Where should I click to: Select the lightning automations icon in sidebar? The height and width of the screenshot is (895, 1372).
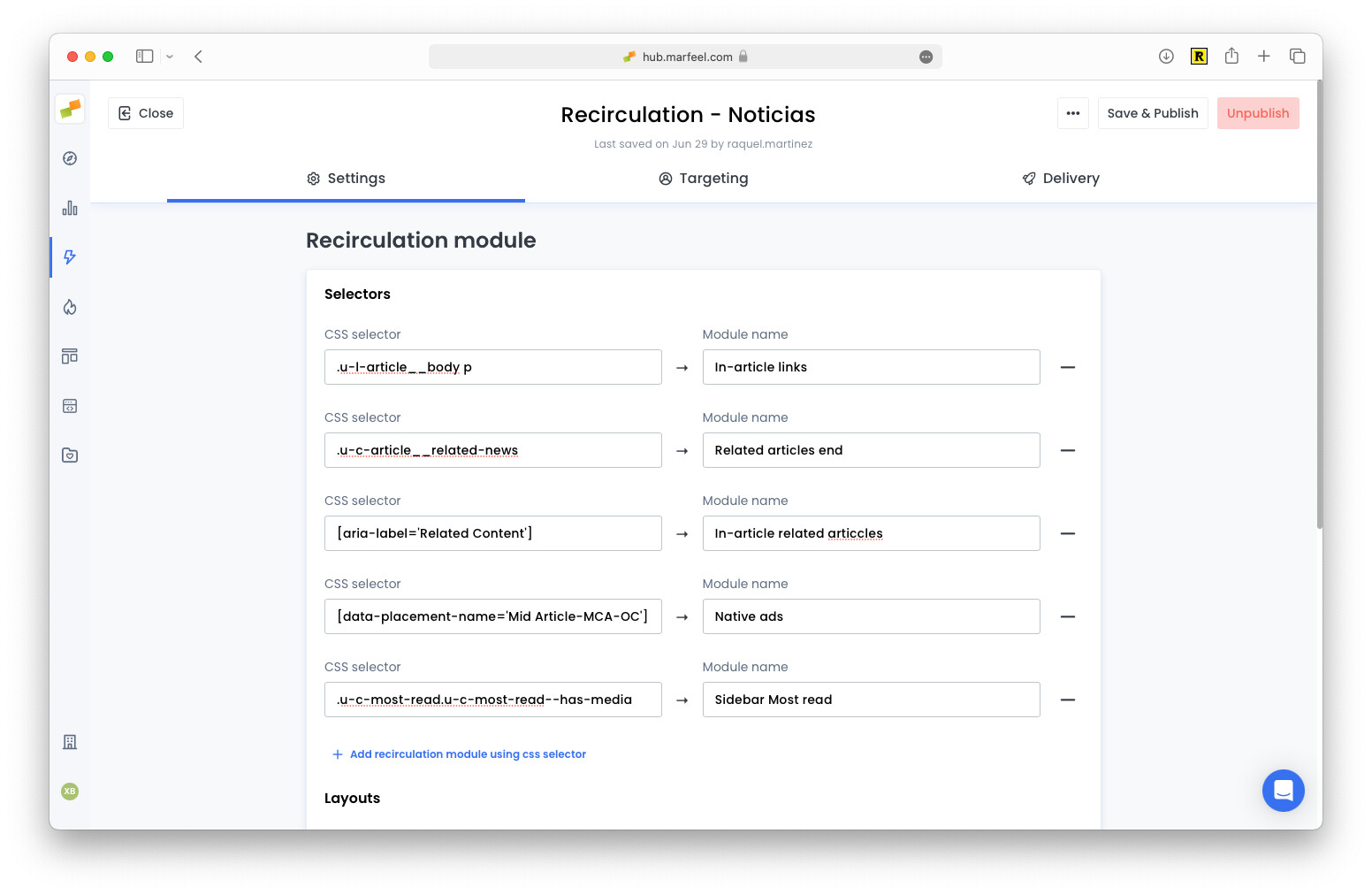pos(70,257)
